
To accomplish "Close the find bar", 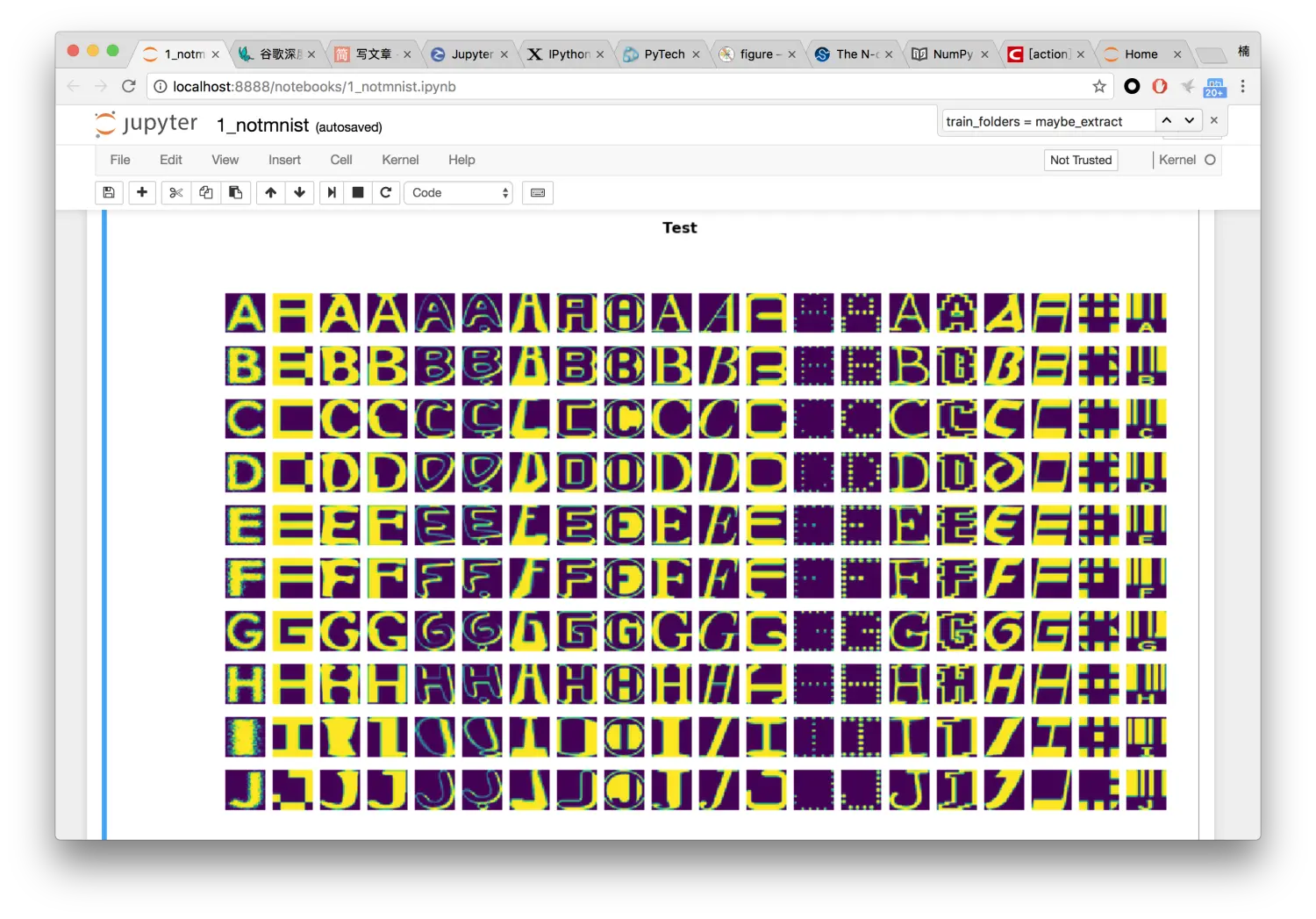I will pos(1214,120).
